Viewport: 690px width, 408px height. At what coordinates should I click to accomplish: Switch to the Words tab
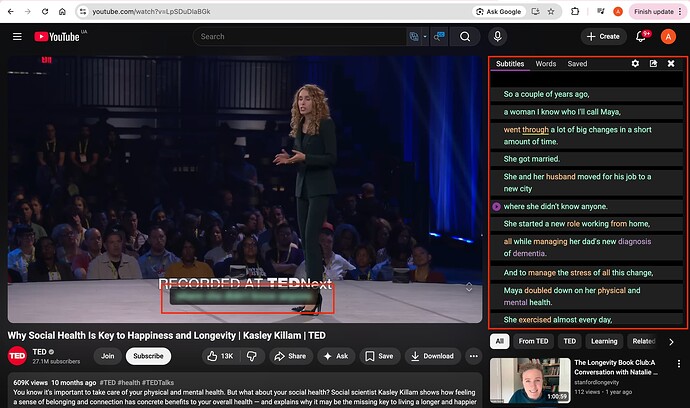click(x=545, y=64)
